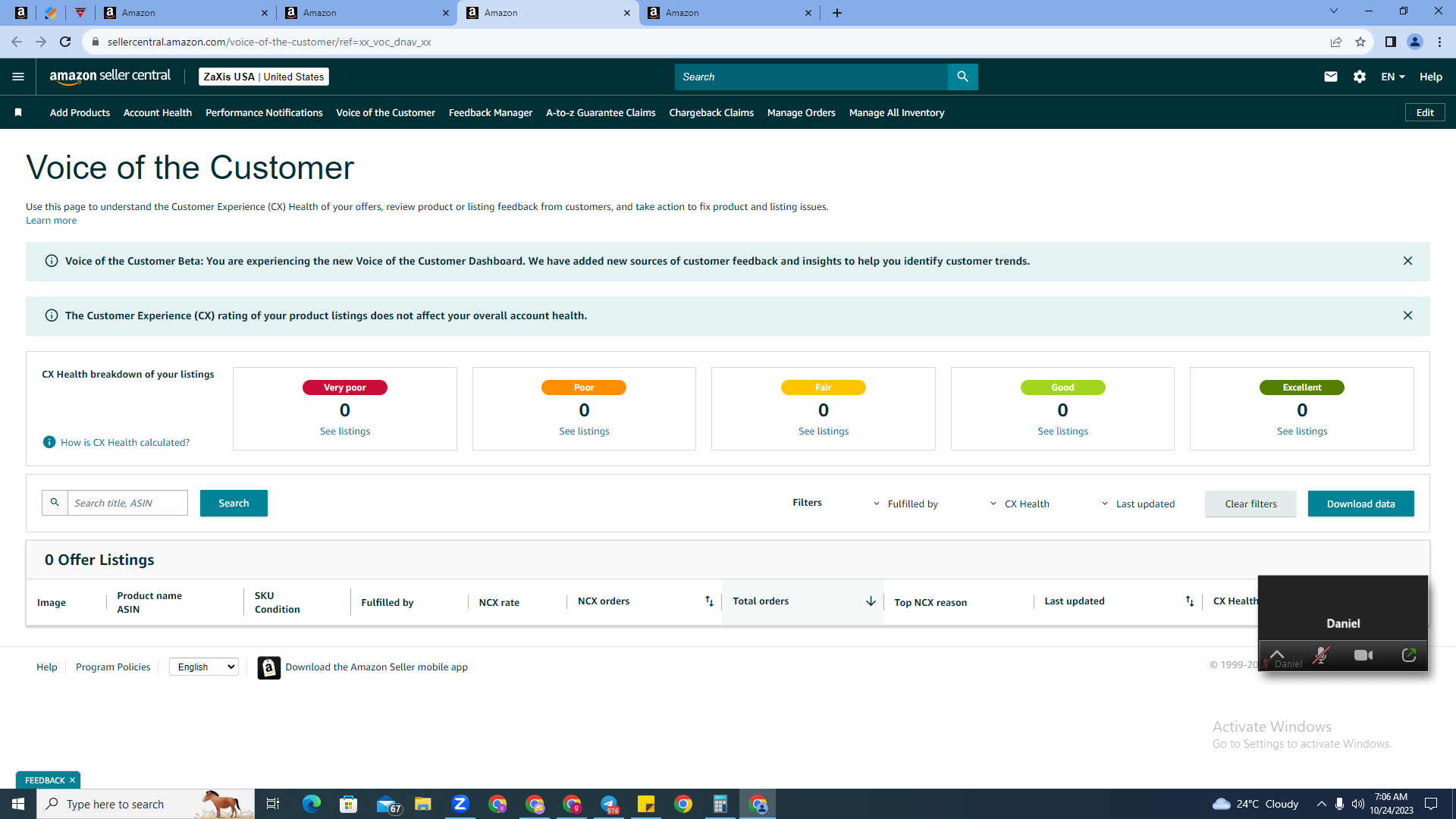The height and width of the screenshot is (819, 1456).
Task: Open Chargeback Claims
Action: click(711, 112)
